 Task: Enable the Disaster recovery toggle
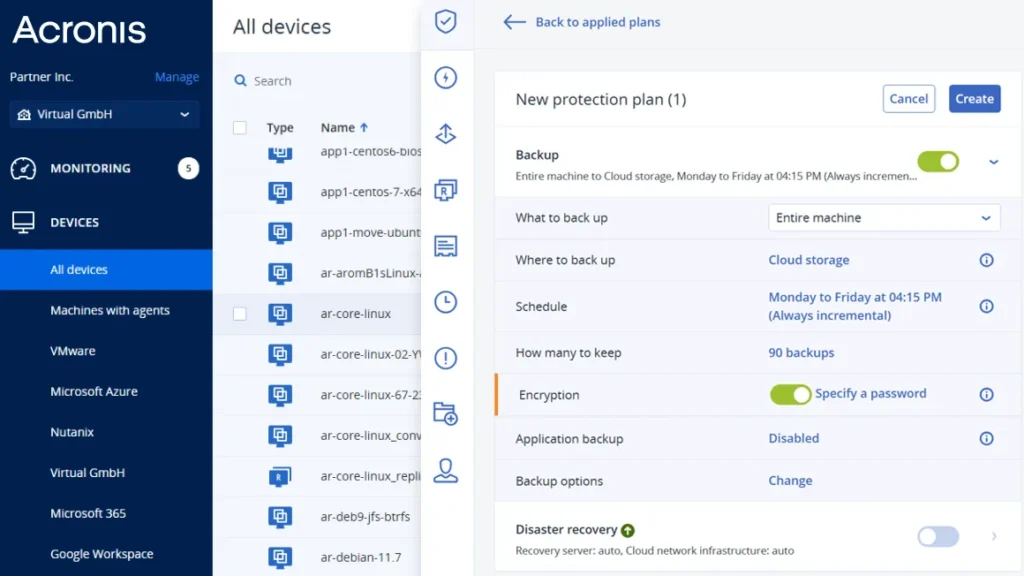click(938, 537)
